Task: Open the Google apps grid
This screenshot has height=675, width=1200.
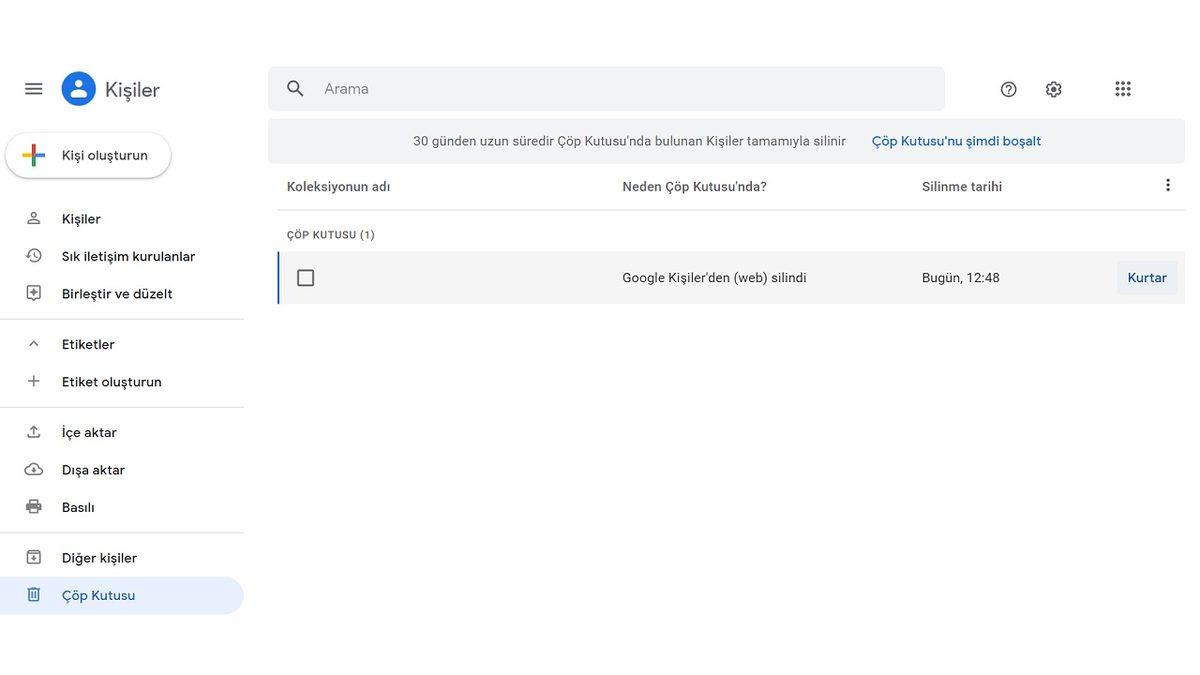Action: (x=1123, y=89)
